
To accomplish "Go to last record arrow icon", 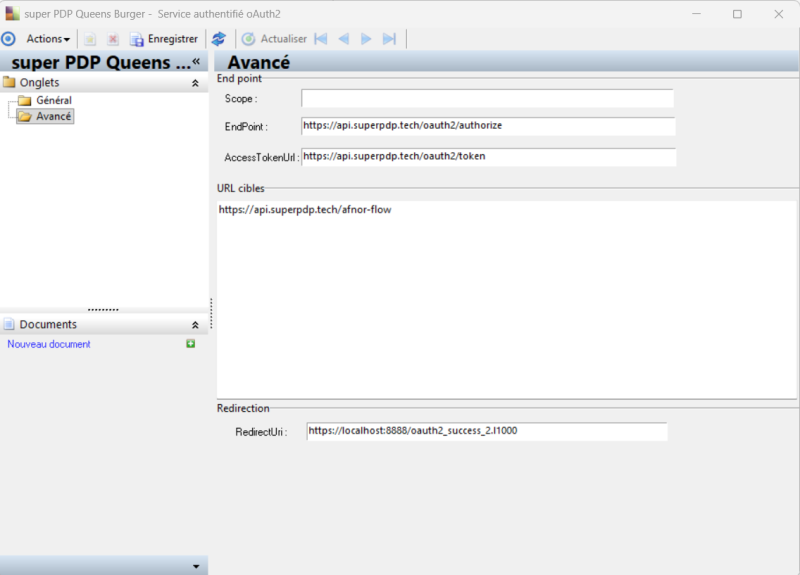I will 389,39.
